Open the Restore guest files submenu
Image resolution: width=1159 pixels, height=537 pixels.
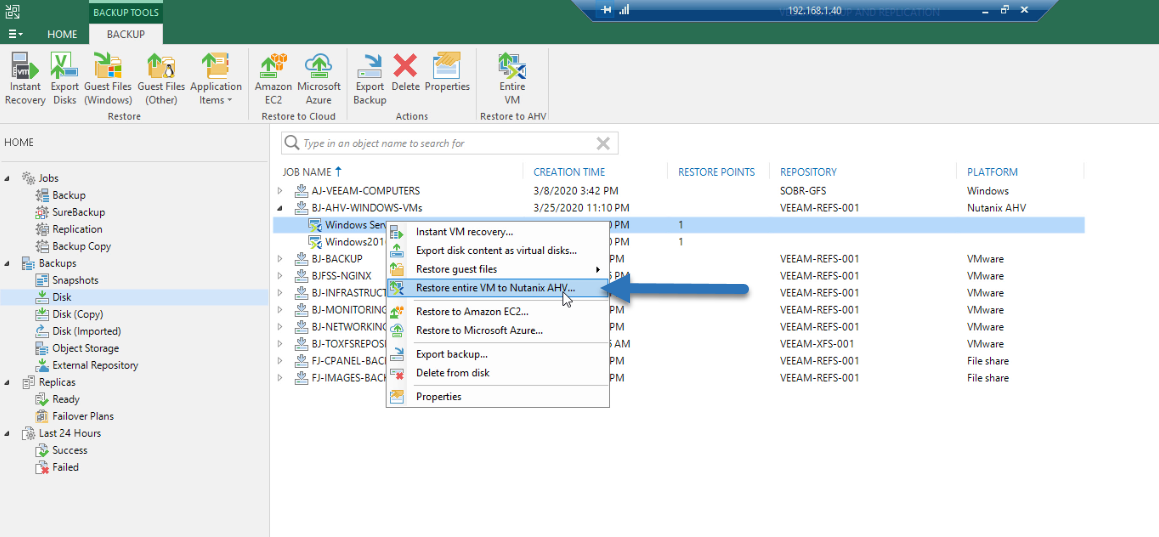pyautogui.click(x=497, y=269)
